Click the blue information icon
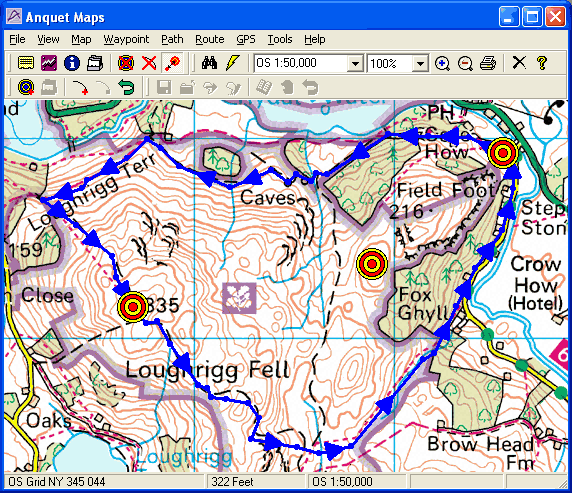The image size is (572, 493). [72, 63]
